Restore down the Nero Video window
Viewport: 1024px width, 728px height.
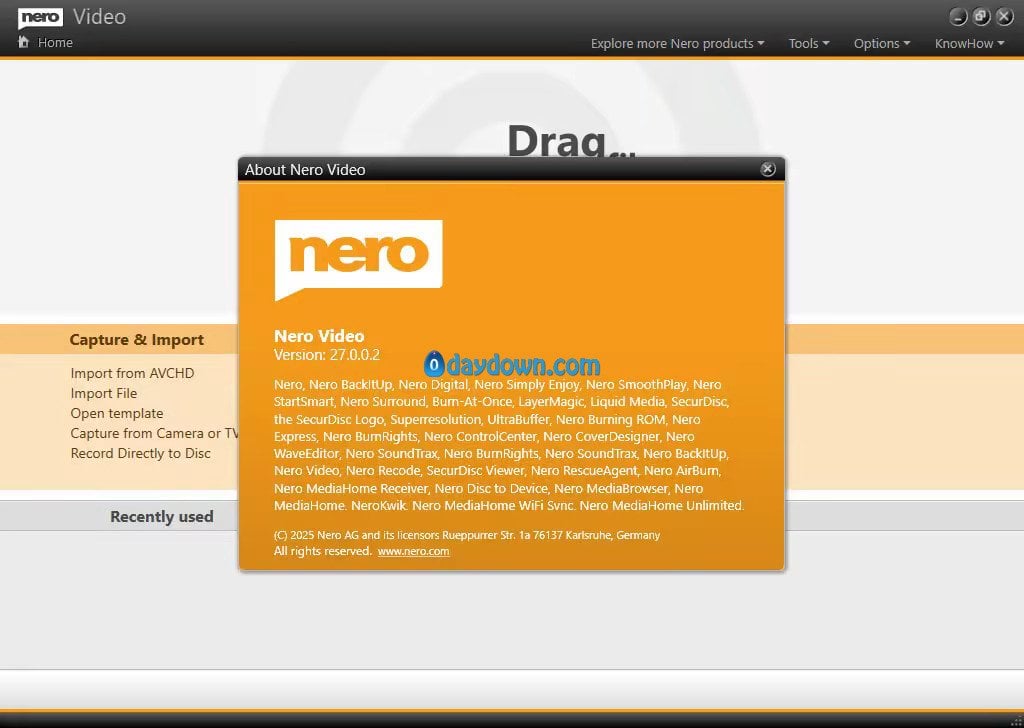click(981, 17)
